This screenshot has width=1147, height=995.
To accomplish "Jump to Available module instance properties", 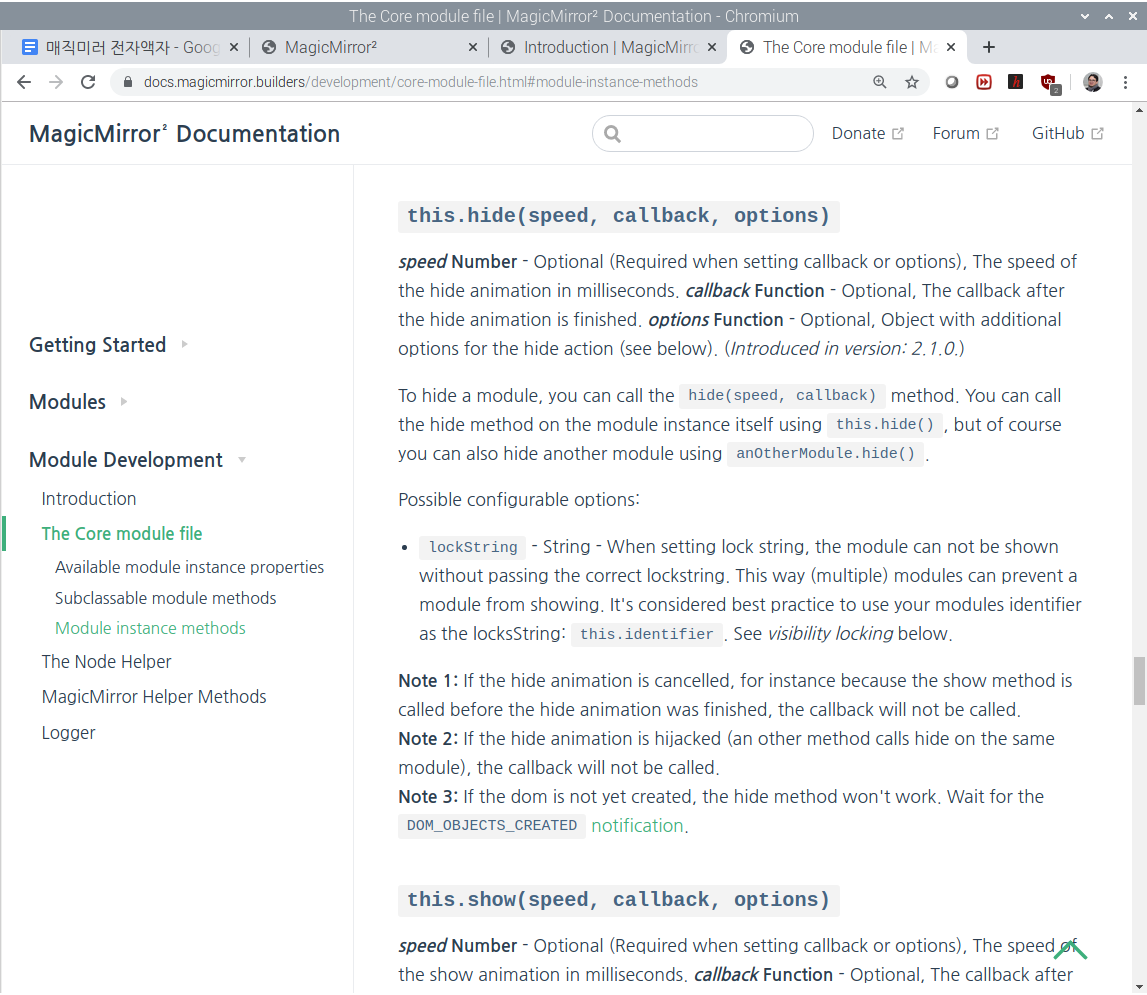I will 189,567.
